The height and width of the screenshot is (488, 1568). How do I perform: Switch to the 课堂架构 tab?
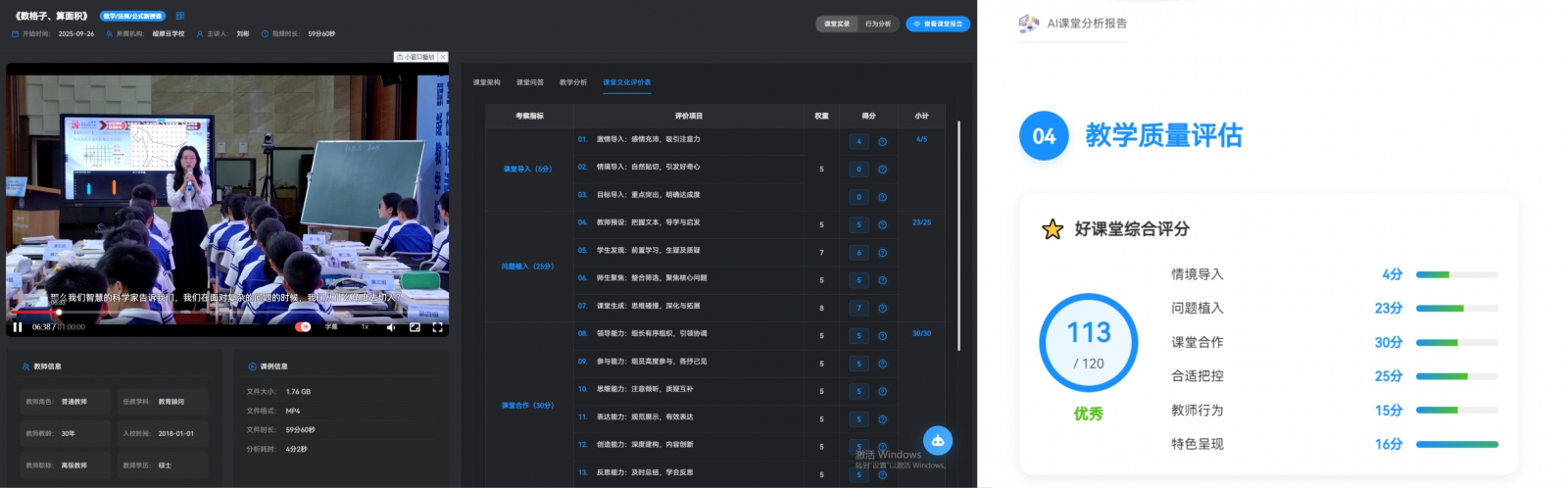(486, 82)
